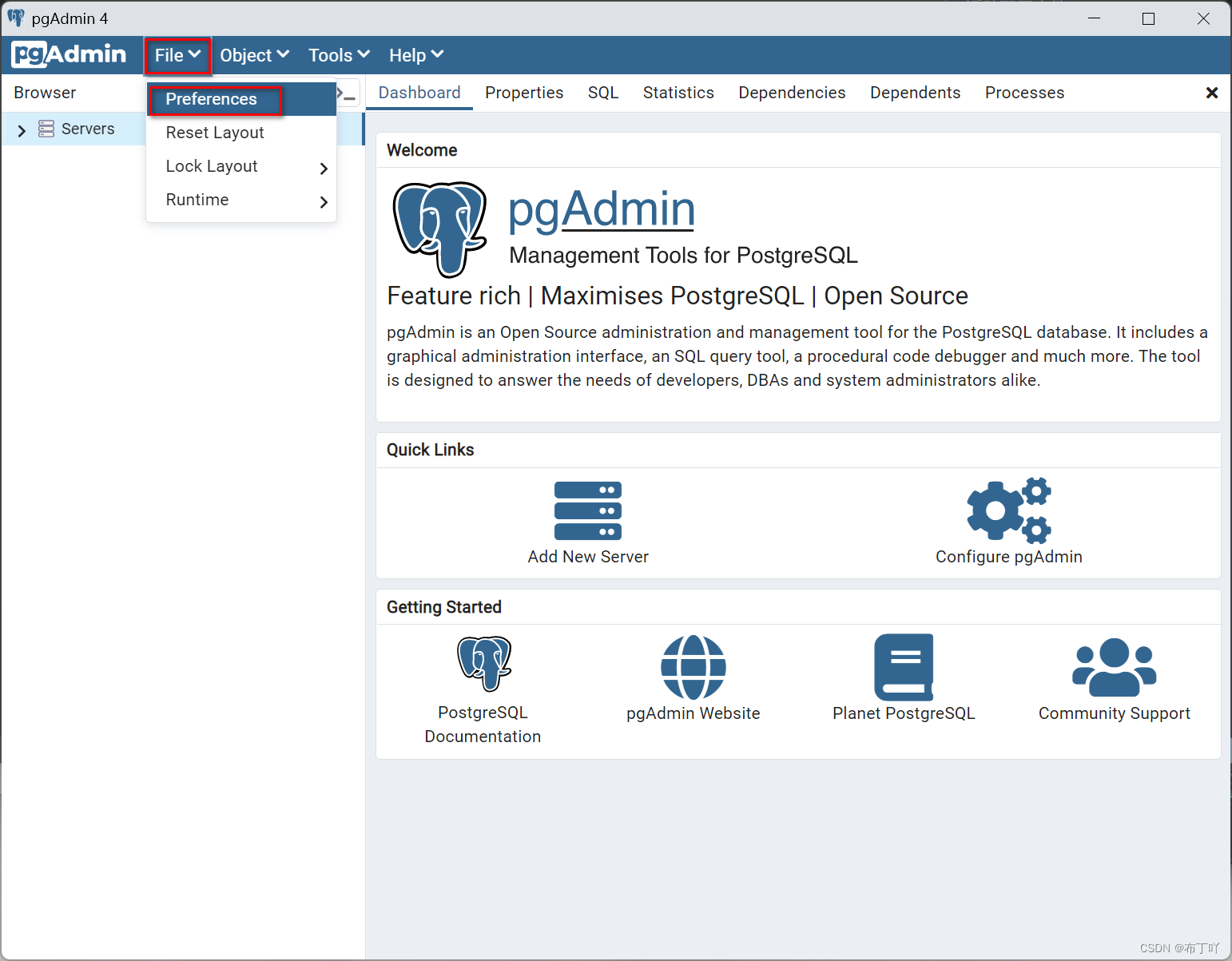This screenshot has height=961, width=1232.
Task: Click the pgAdmin Welcome title text
Action: 602,209
